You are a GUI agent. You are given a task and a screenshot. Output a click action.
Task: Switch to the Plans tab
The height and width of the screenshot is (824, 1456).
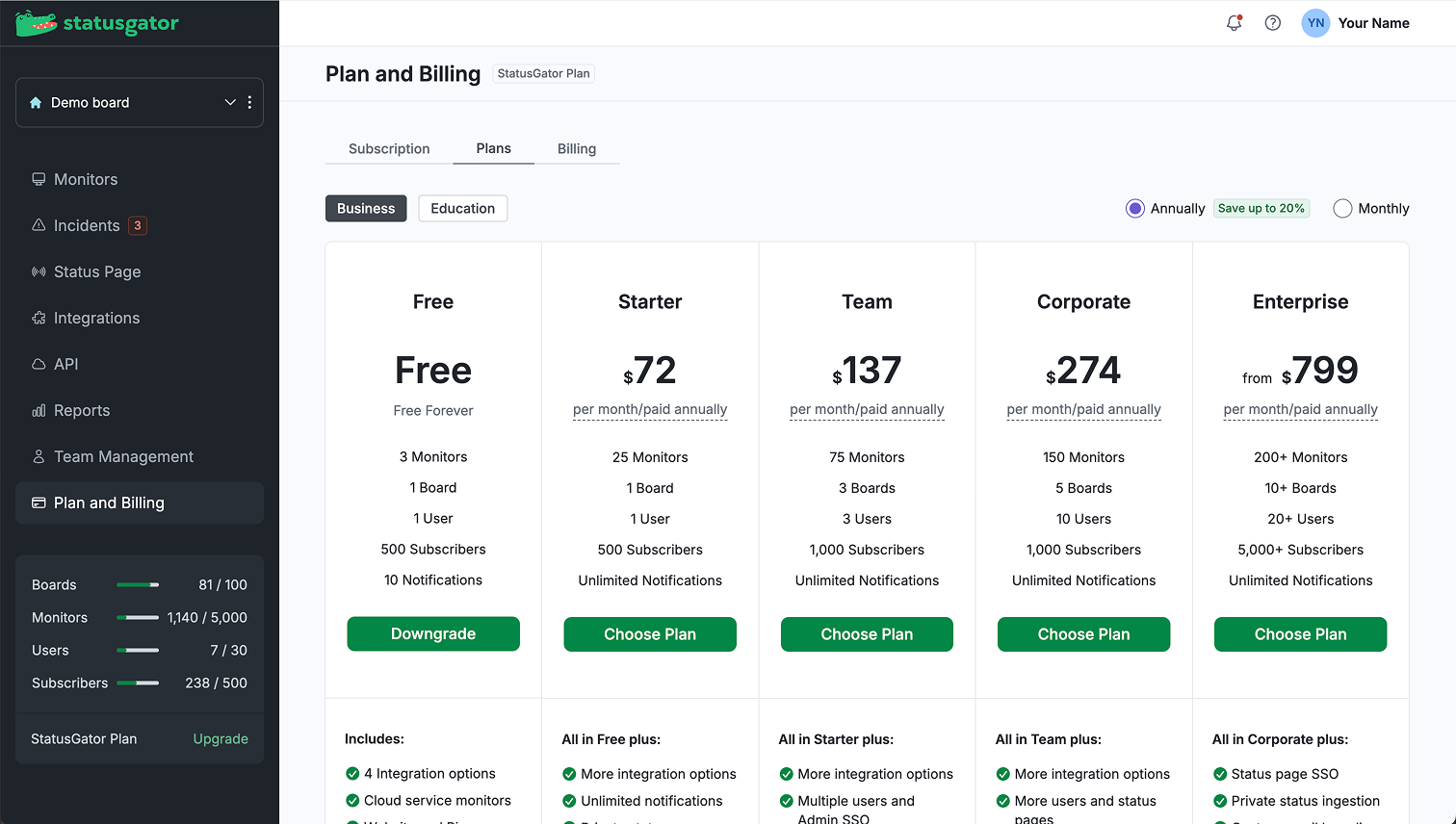[x=493, y=148]
